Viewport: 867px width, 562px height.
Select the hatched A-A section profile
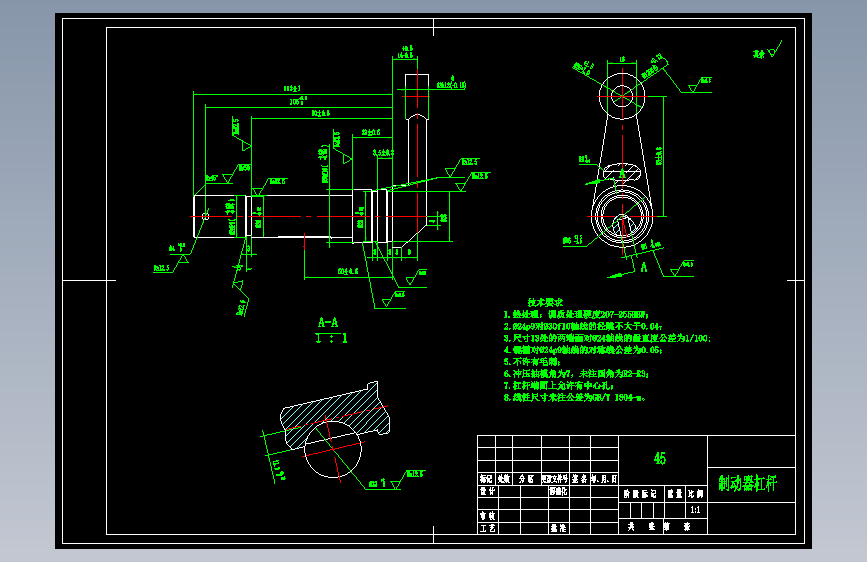(x=336, y=416)
